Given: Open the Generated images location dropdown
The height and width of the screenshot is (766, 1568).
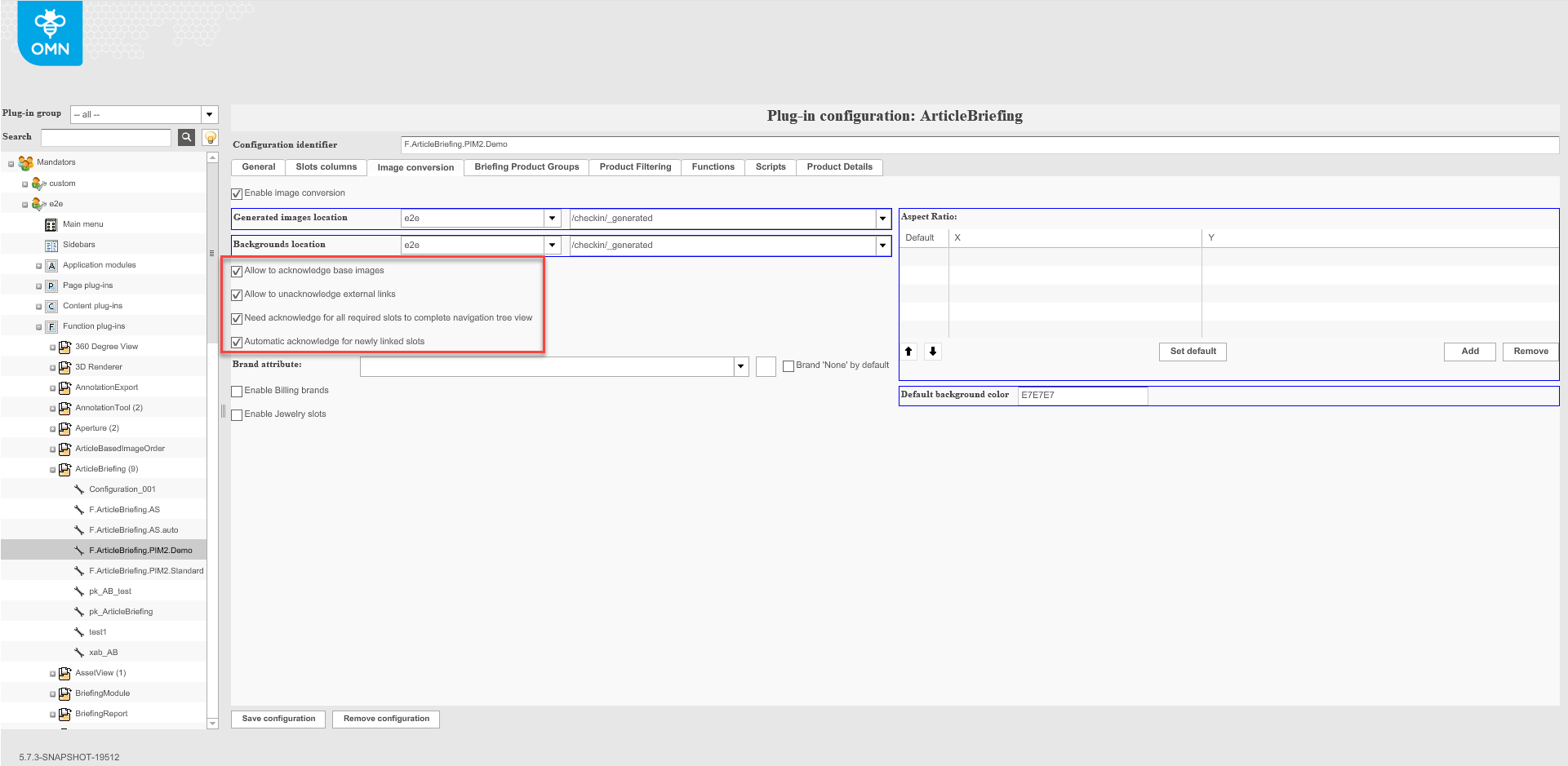Looking at the screenshot, I should tap(553, 218).
